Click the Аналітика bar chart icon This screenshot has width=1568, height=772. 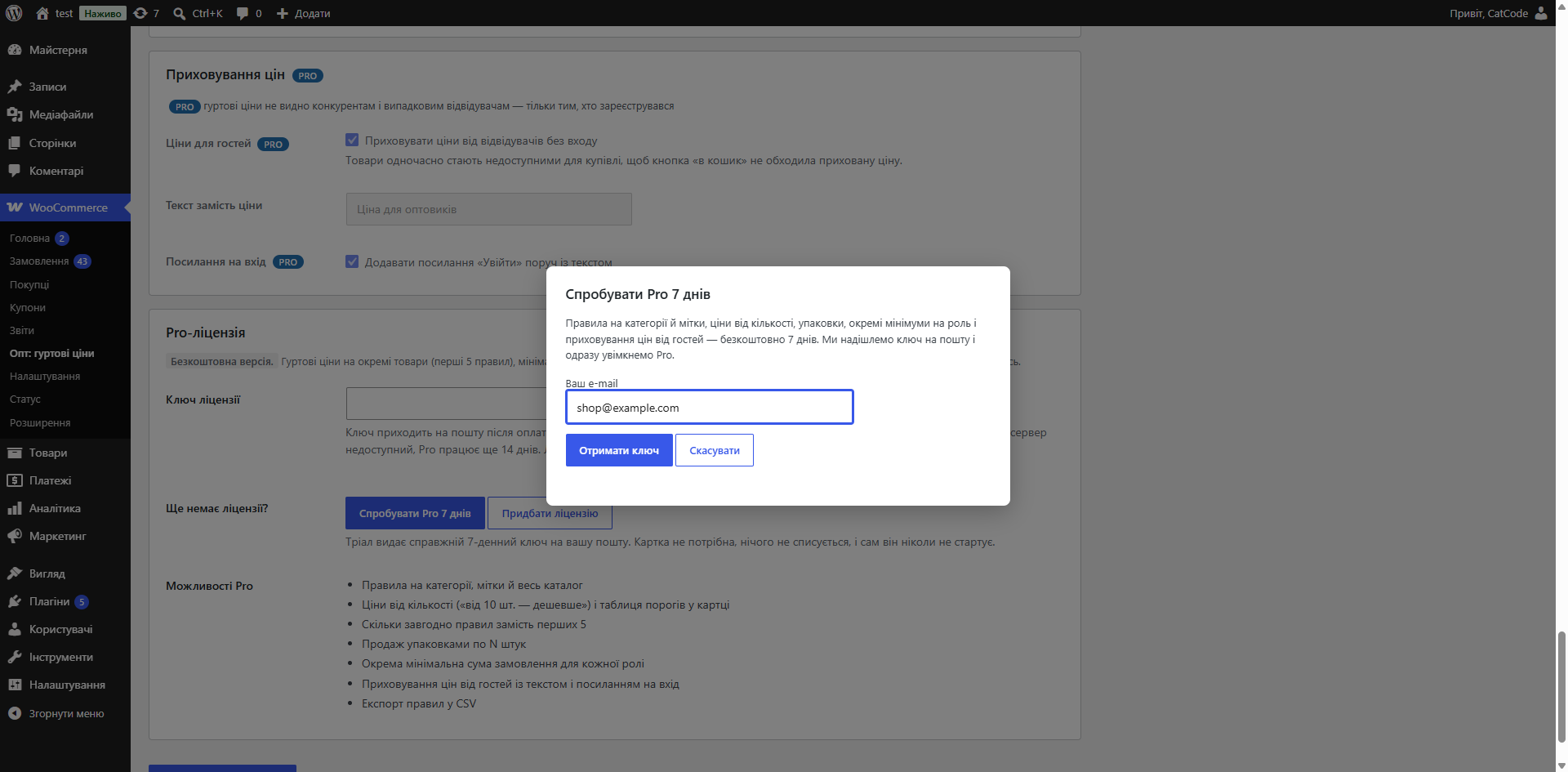[x=15, y=508]
